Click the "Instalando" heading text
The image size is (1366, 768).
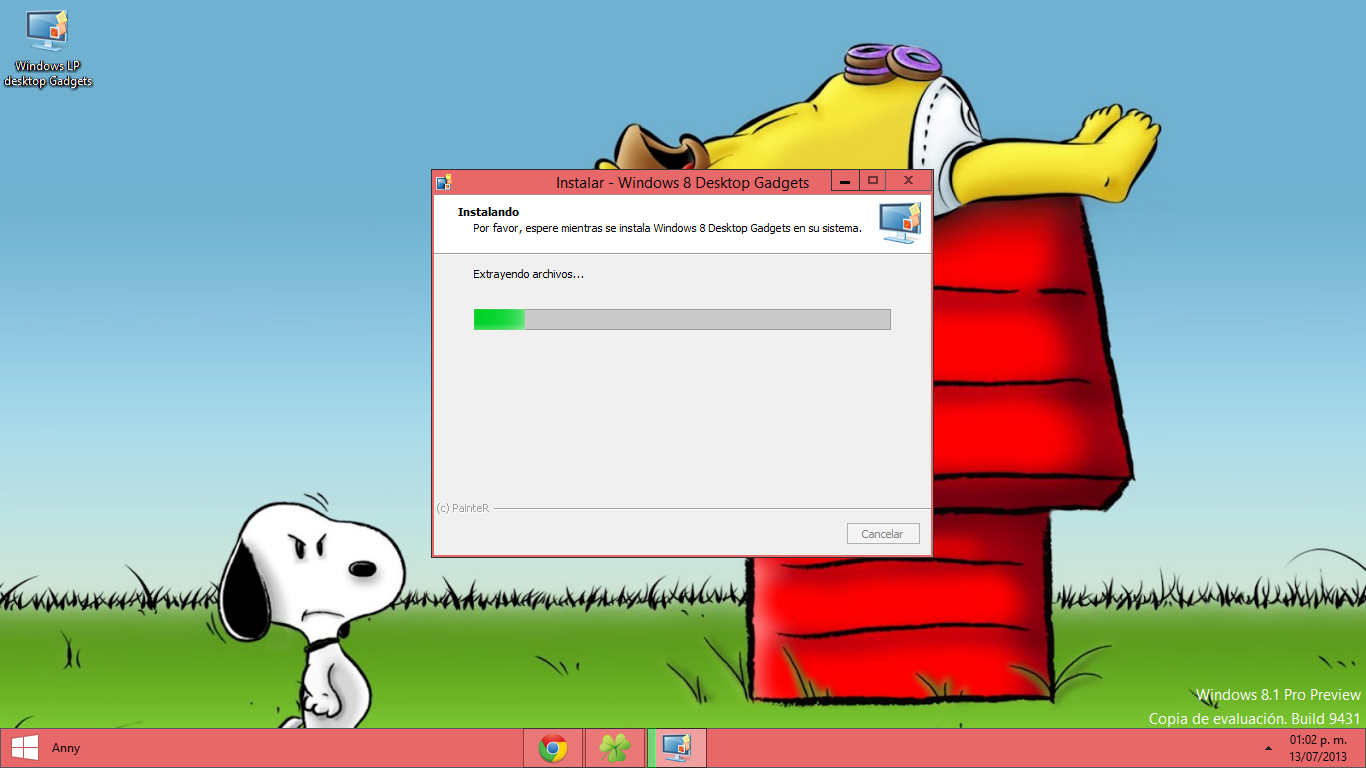488,212
